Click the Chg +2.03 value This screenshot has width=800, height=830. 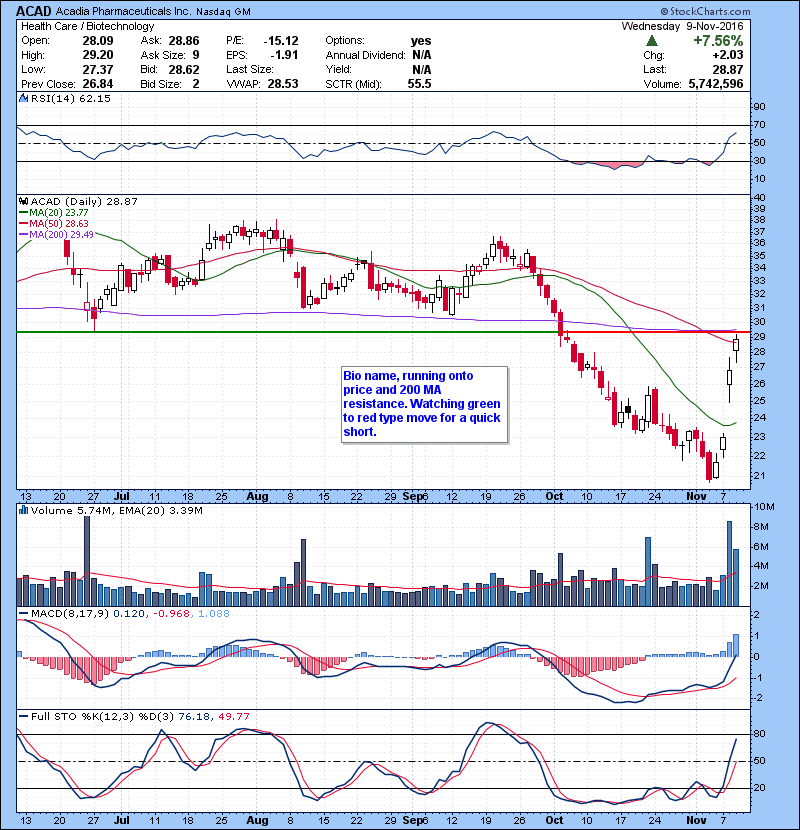(727, 55)
